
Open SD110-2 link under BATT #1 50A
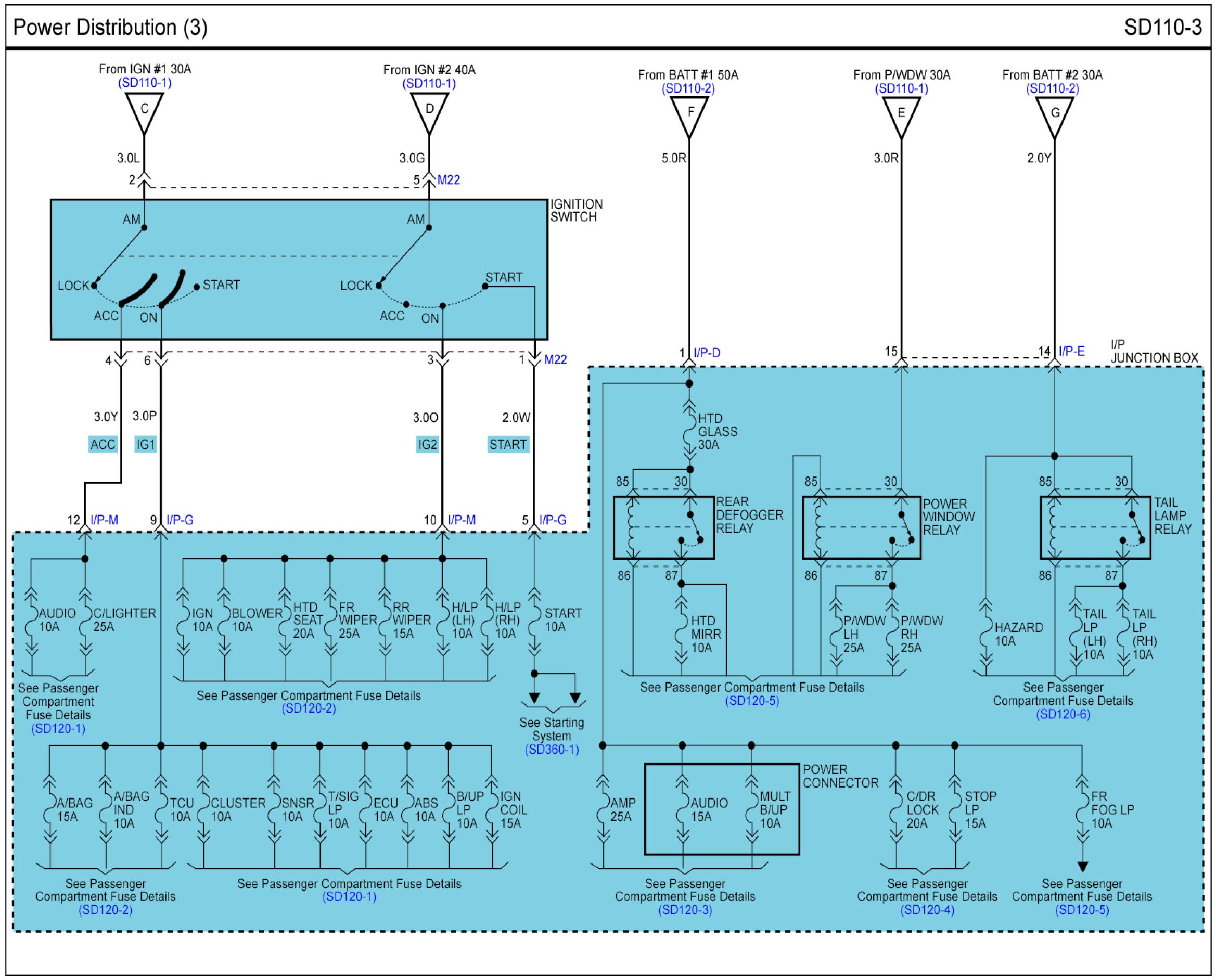[688, 88]
